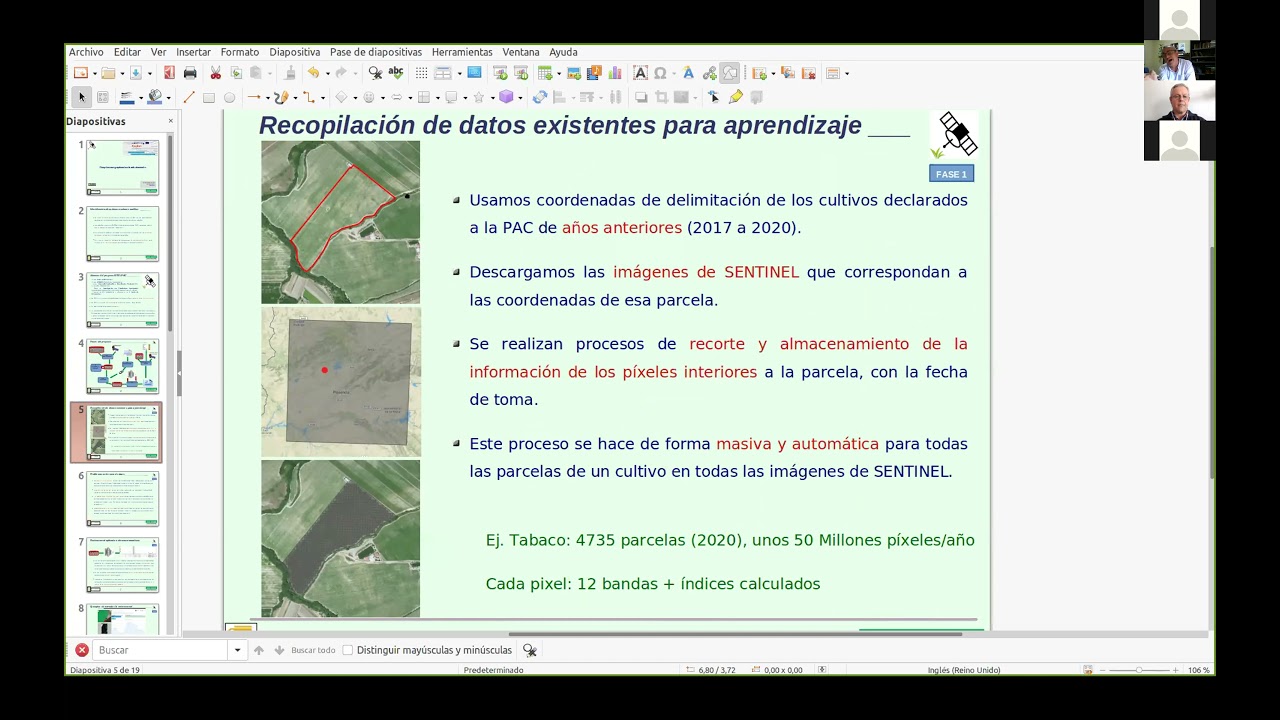
Task: Click the yellow highlighter glue points icon
Action: click(736, 97)
